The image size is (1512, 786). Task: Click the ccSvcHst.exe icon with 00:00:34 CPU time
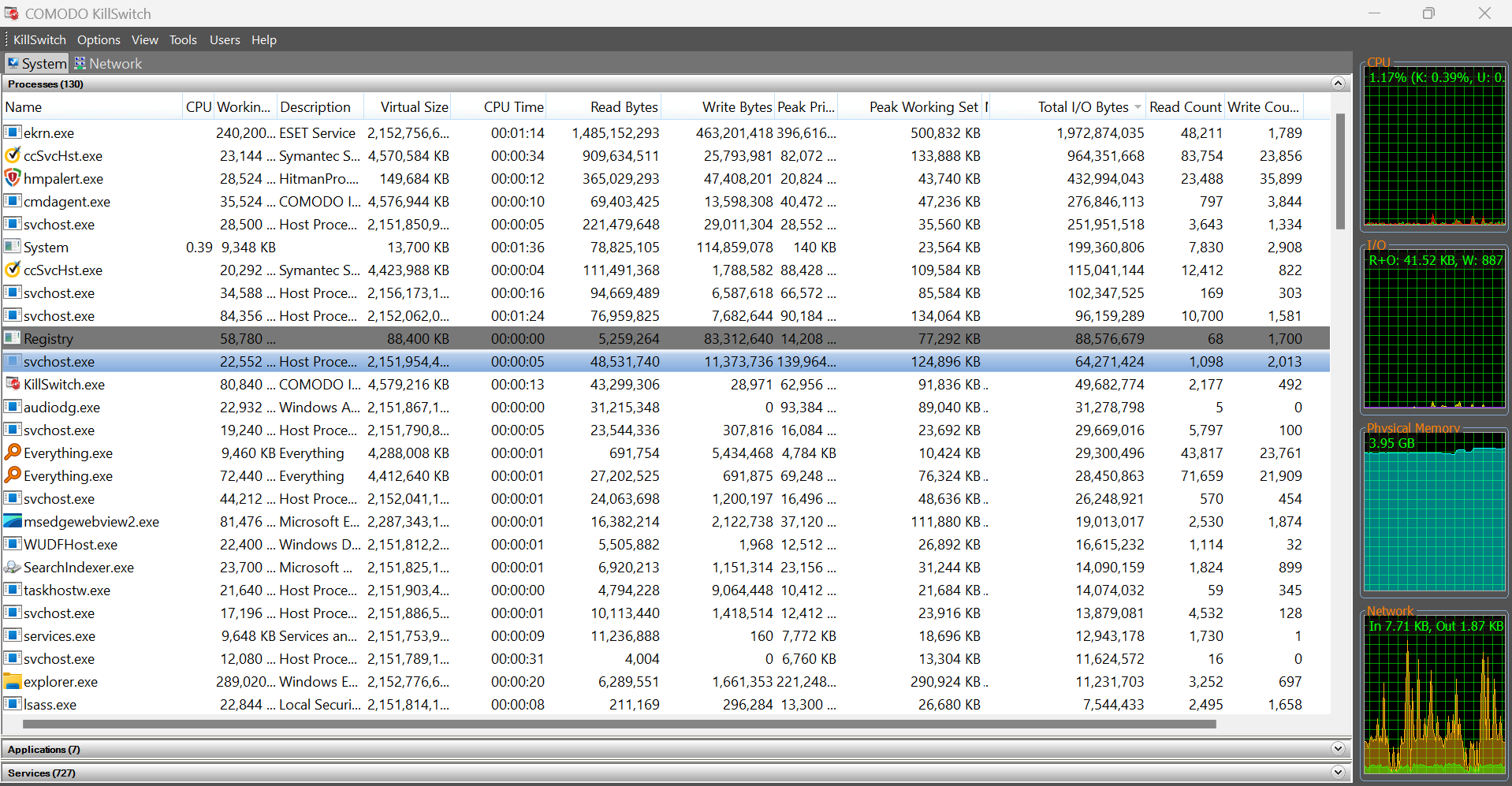pos(12,155)
